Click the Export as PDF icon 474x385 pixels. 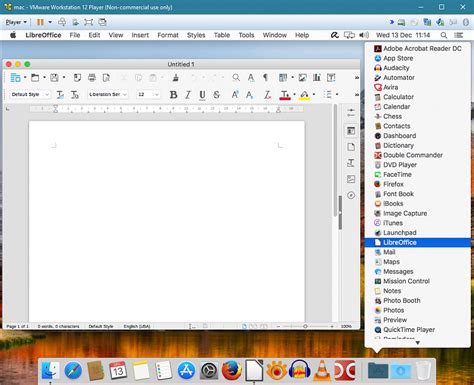(x=77, y=78)
